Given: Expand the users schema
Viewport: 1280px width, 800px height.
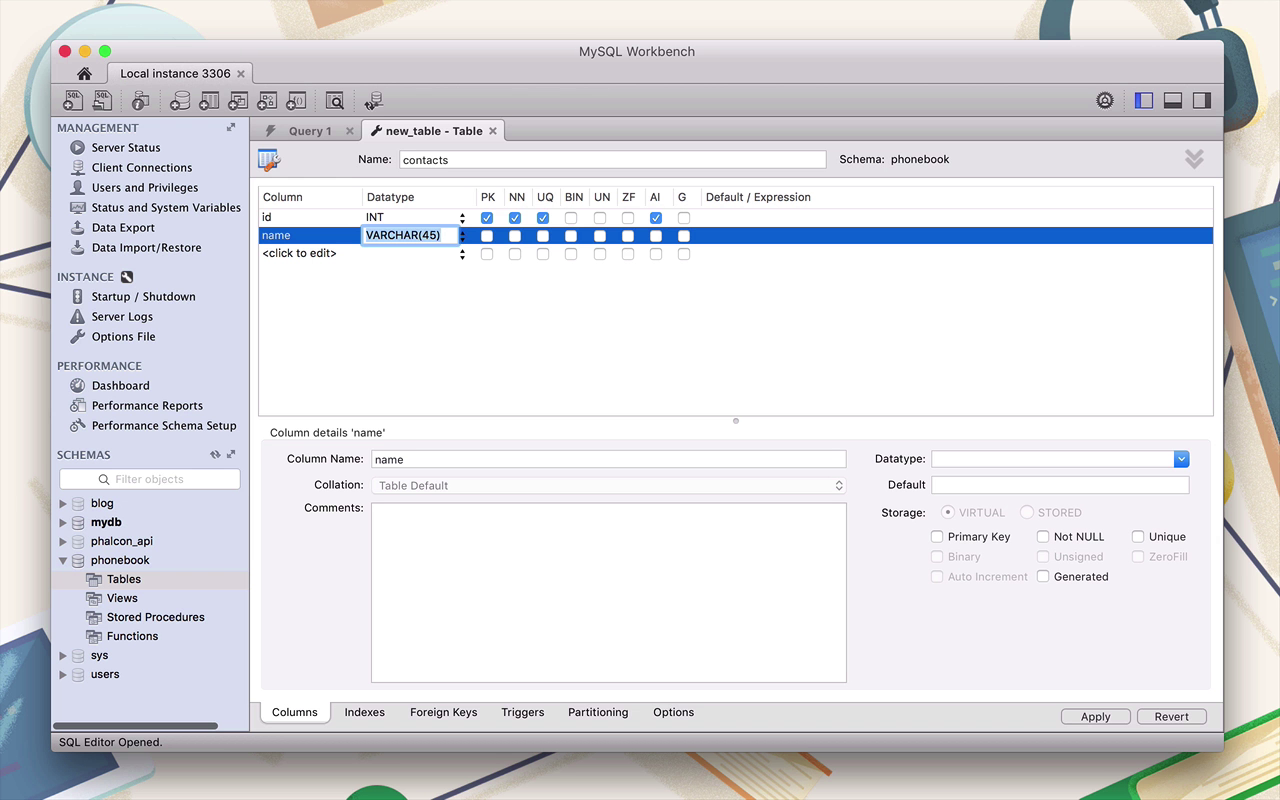Looking at the screenshot, I should coord(63,674).
